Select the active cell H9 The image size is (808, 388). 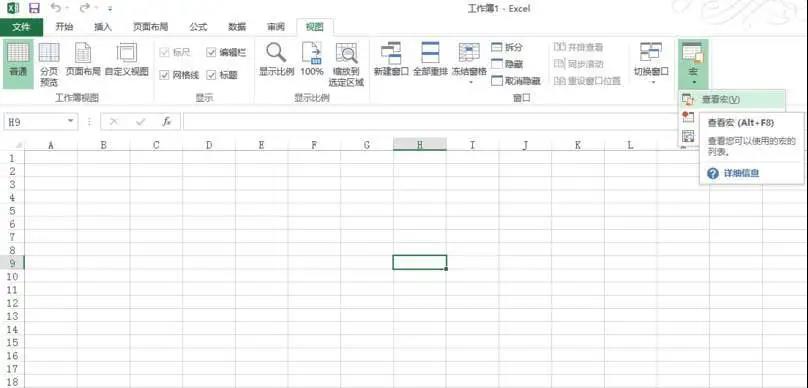pyautogui.click(x=419, y=262)
